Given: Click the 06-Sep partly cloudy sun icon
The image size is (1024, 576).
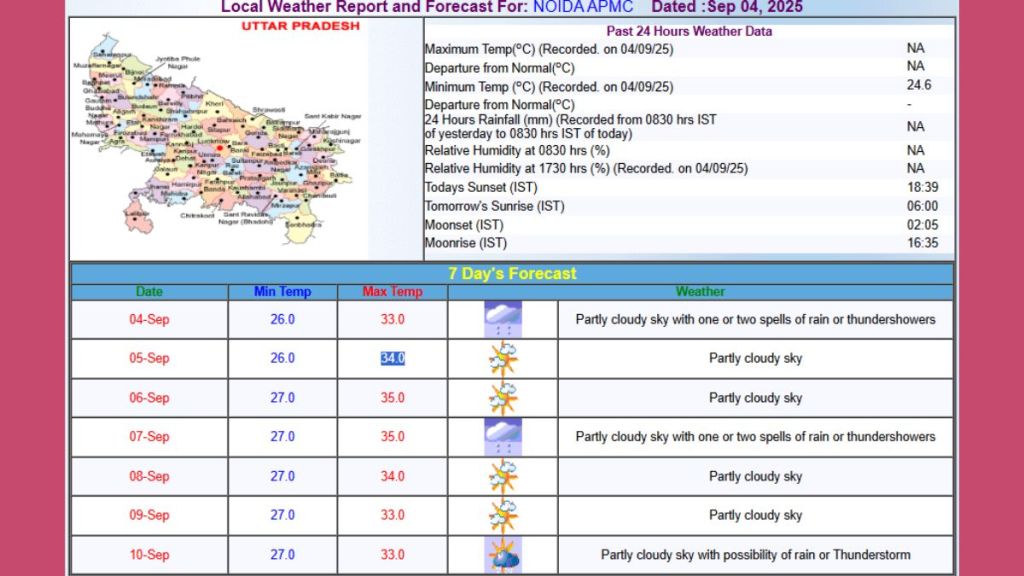Looking at the screenshot, I should tap(502, 398).
